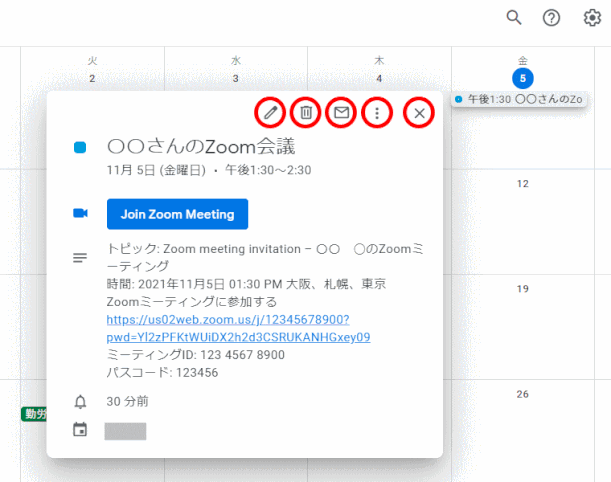Select the event title ○○さんのZoom会議
The height and width of the screenshot is (482, 611).
[x=201, y=147]
